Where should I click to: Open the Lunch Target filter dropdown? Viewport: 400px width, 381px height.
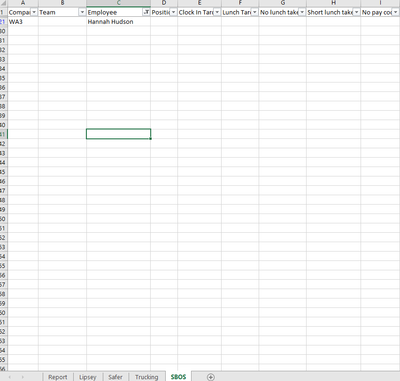pos(255,12)
